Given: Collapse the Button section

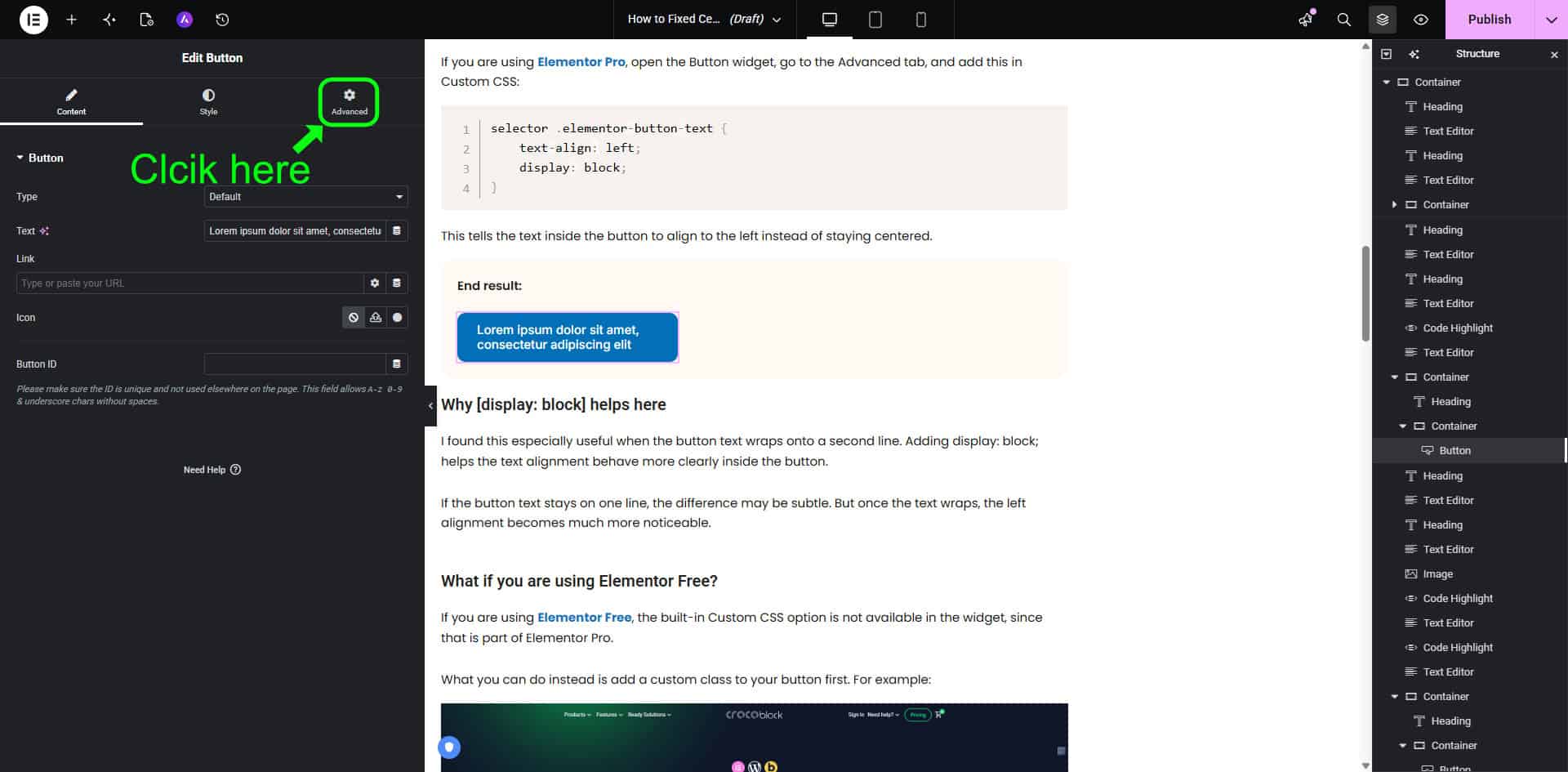Looking at the screenshot, I should (40, 158).
